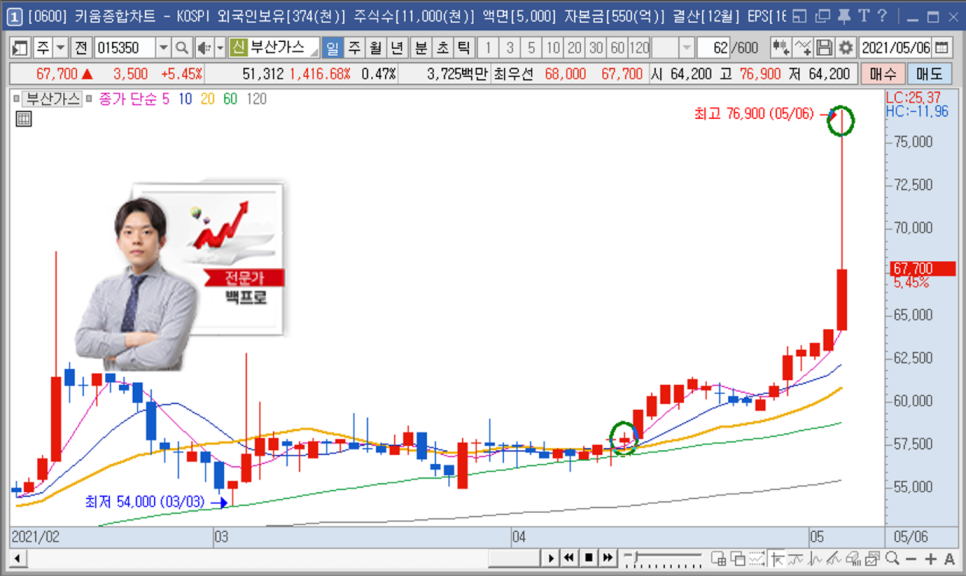This screenshot has width=966, height=576.
Task: Click the 20-day moving average legend
Action: tap(208, 99)
